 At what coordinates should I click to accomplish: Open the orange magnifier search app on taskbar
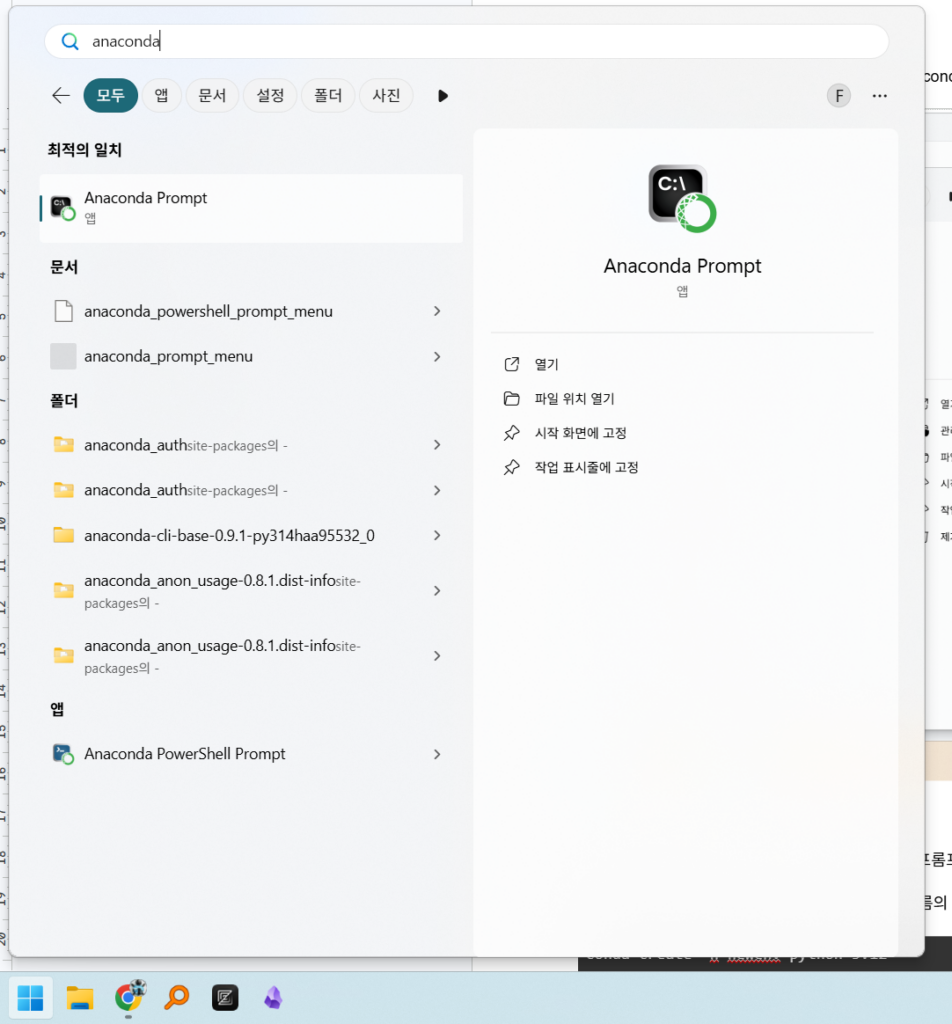tap(176, 998)
